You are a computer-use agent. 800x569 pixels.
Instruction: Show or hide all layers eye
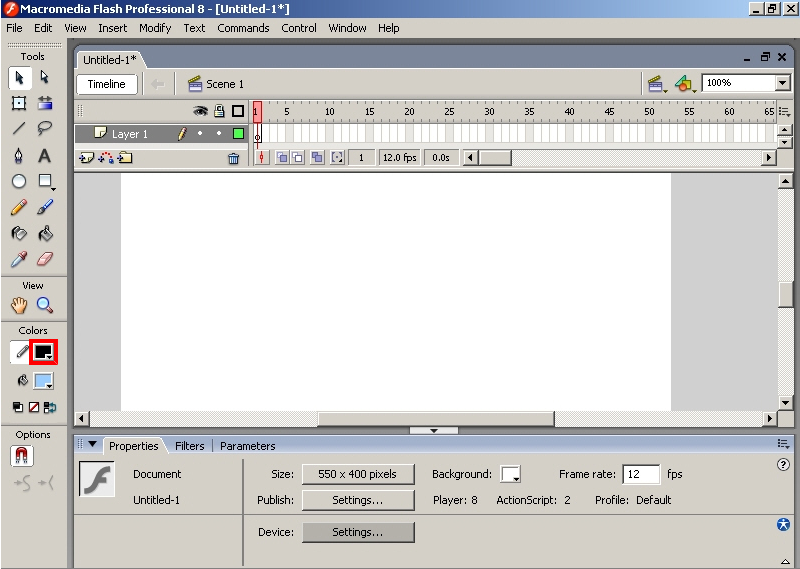[200, 111]
